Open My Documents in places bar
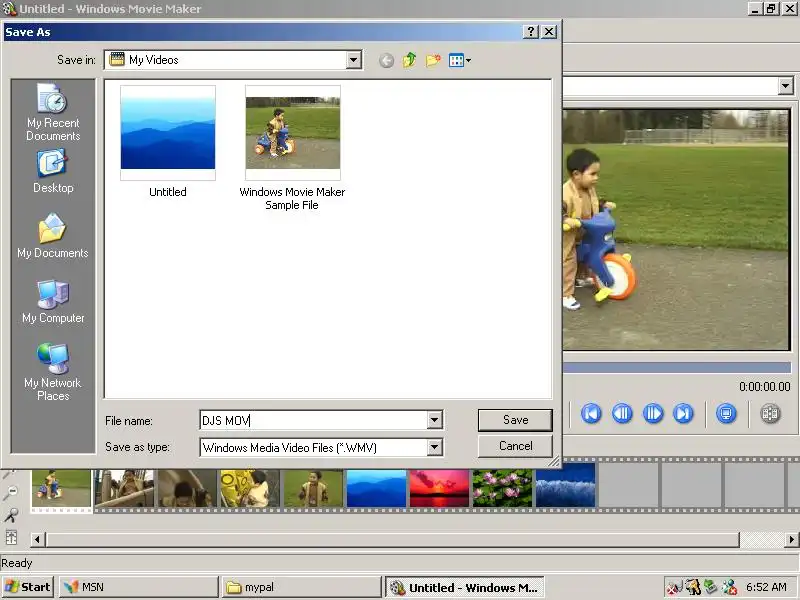The width and height of the screenshot is (800, 600). [53, 236]
